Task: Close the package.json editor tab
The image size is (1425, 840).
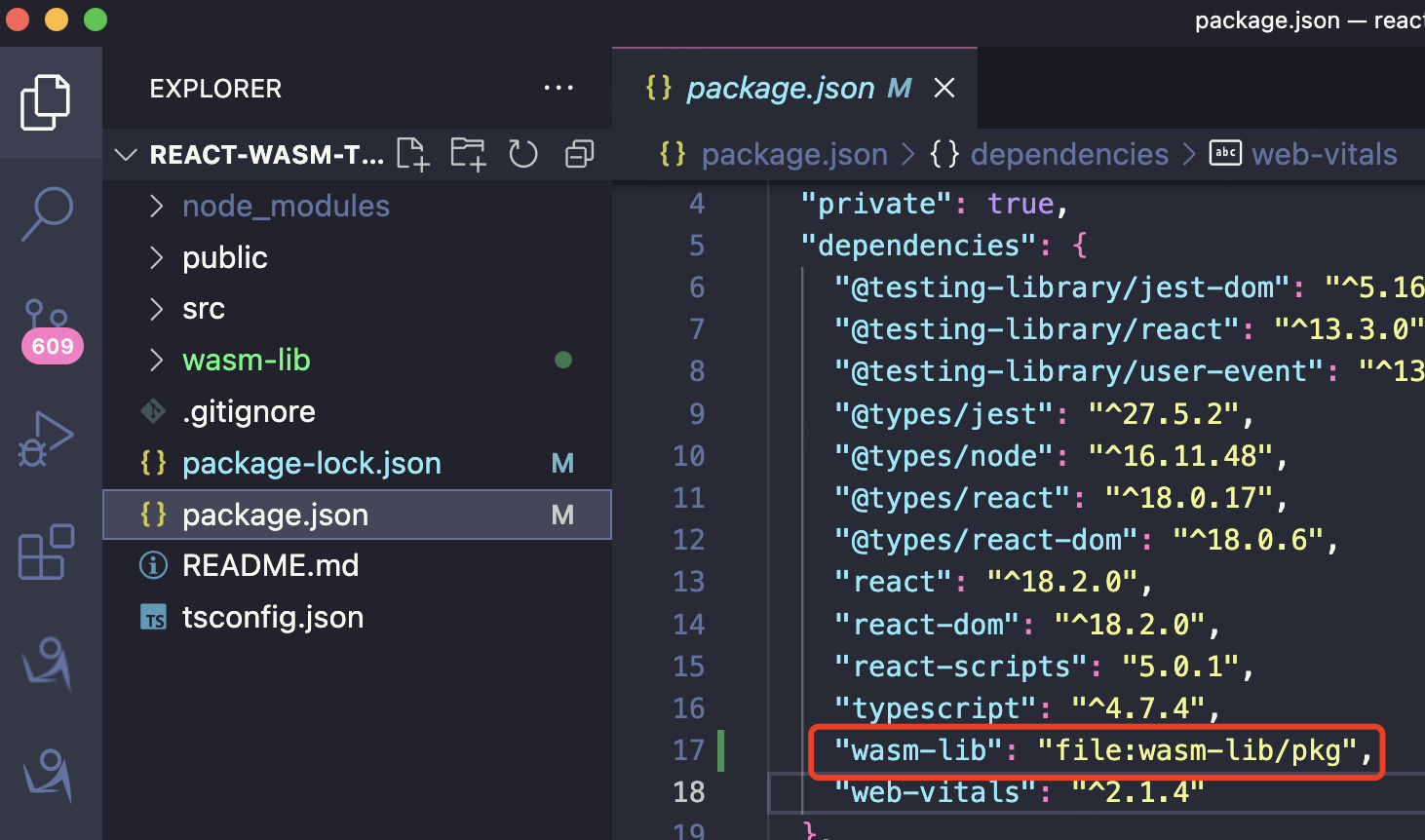Action: click(x=944, y=89)
